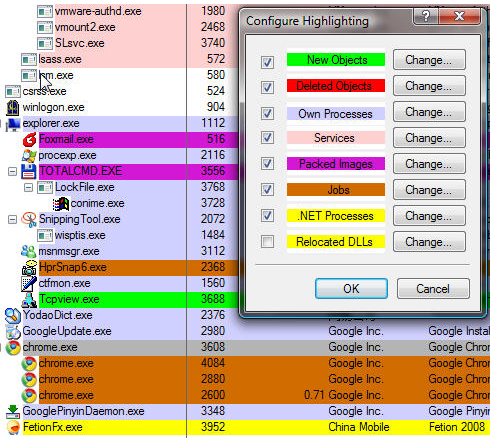Open the dialog help question-mark button
493x438 pixels.
click(x=426, y=16)
